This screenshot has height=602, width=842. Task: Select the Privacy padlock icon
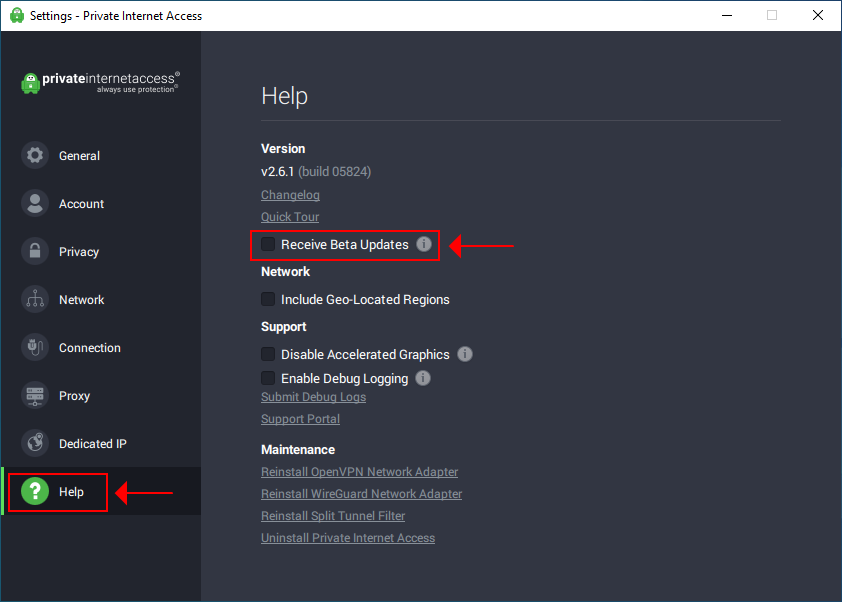[35, 252]
